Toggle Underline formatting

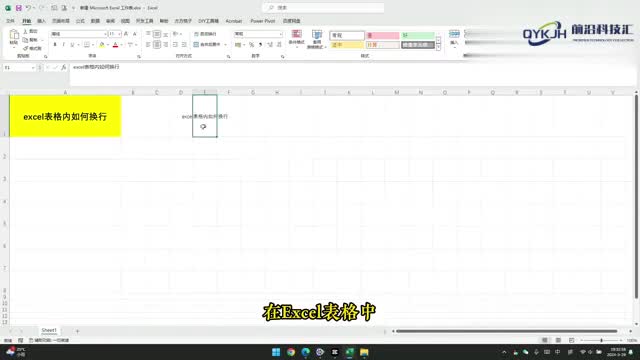point(72,44)
